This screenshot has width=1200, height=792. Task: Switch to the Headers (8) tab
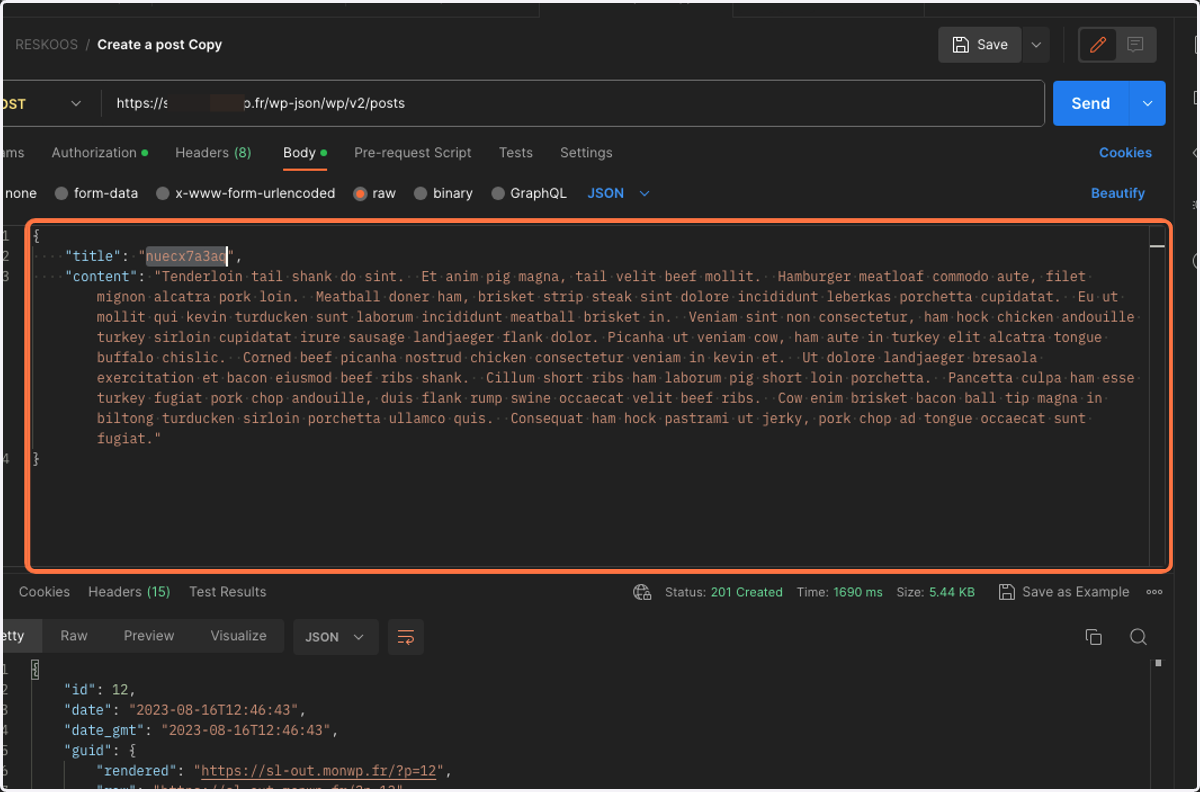coord(213,153)
